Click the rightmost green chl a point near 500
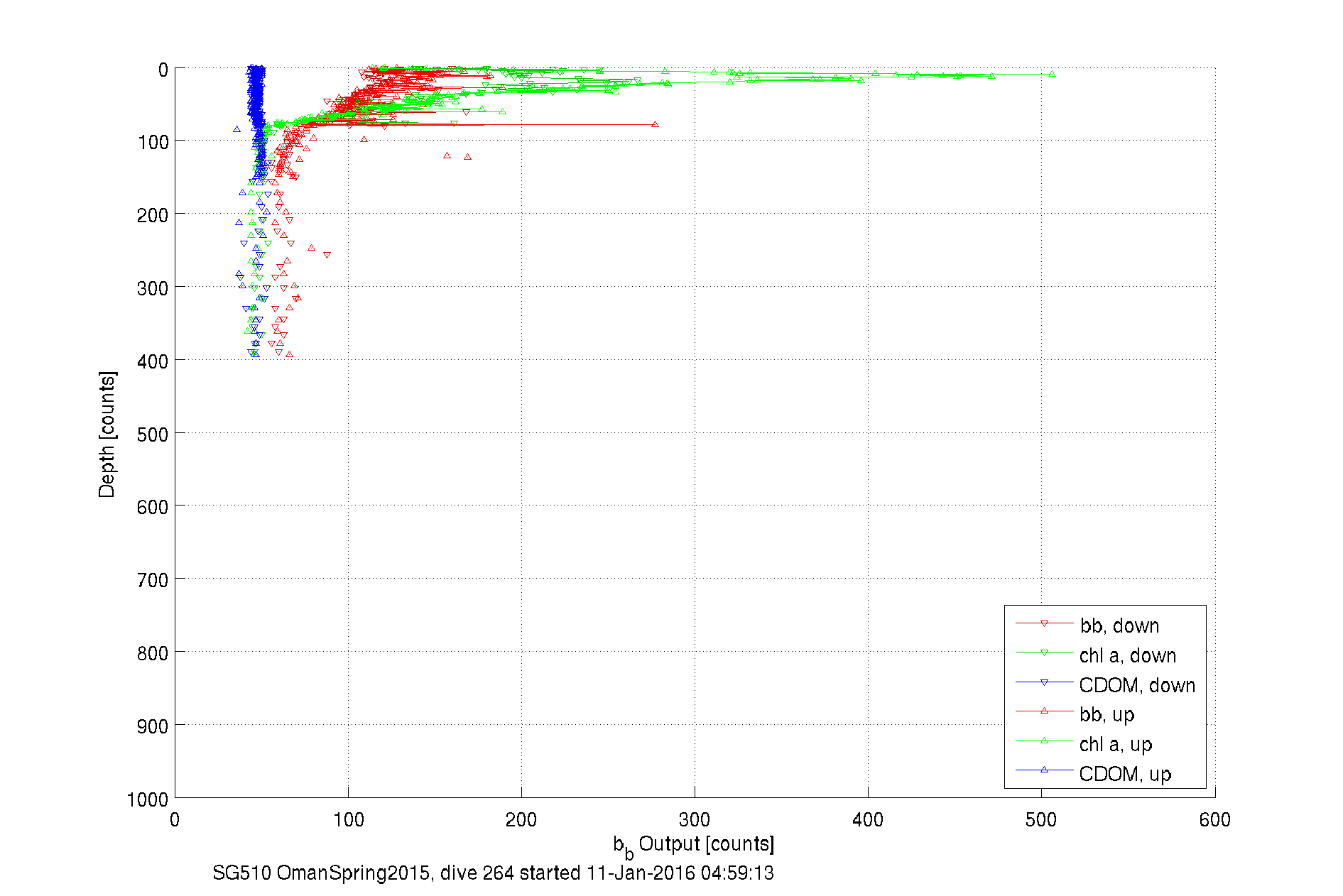The image size is (1343, 896). click(1052, 74)
